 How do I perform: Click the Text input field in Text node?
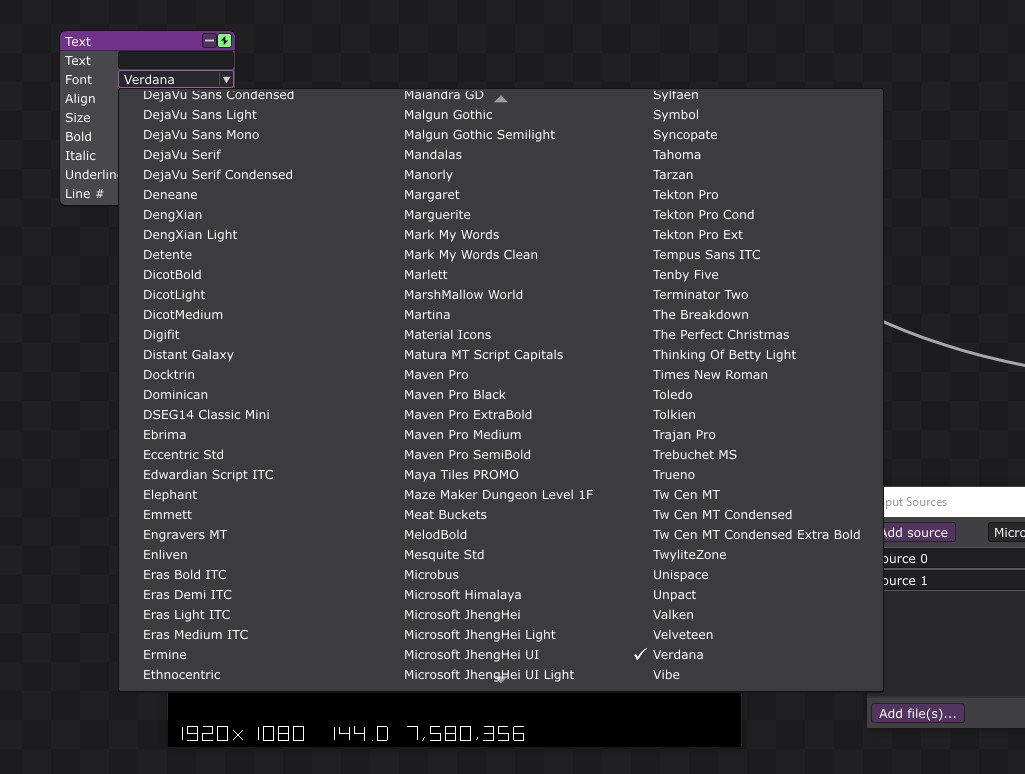pyautogui.click(x=175, y=60)
